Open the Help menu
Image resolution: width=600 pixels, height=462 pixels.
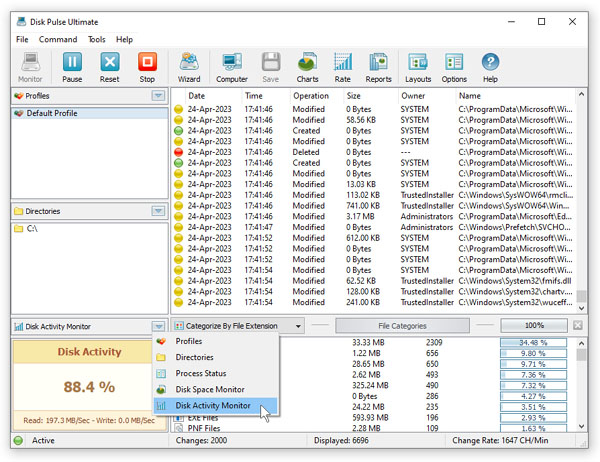(124, 39)
